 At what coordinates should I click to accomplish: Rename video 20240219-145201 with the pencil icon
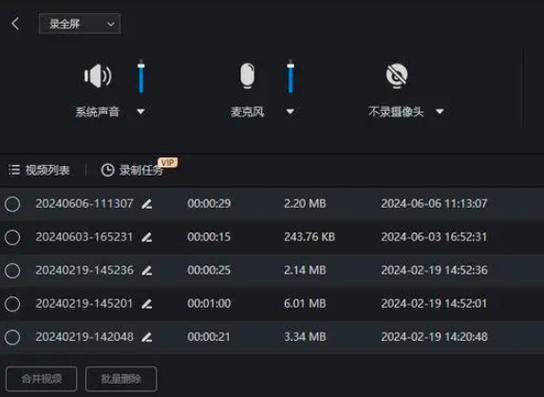147,304
